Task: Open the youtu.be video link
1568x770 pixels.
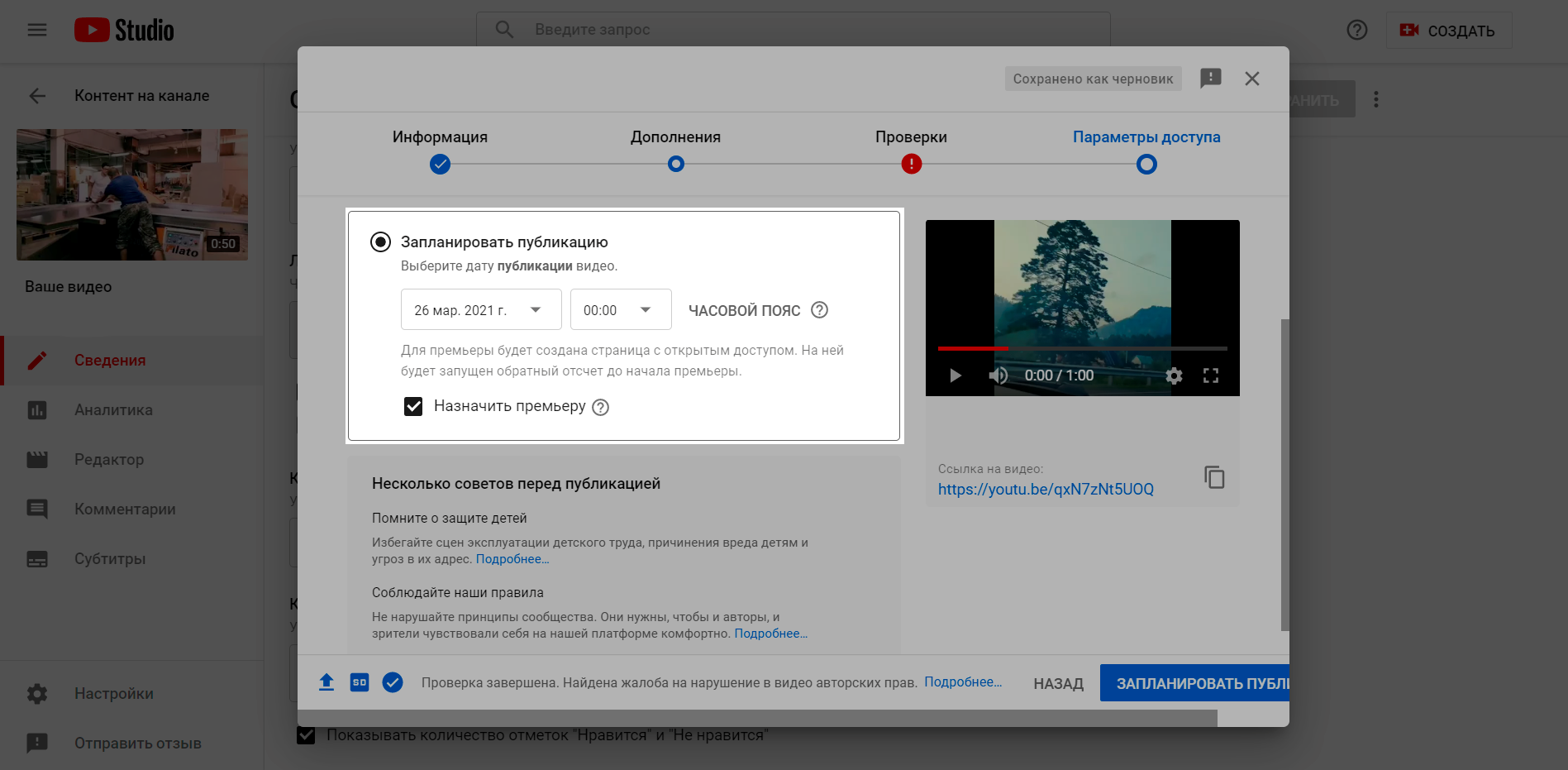Action: (1046, 490)
